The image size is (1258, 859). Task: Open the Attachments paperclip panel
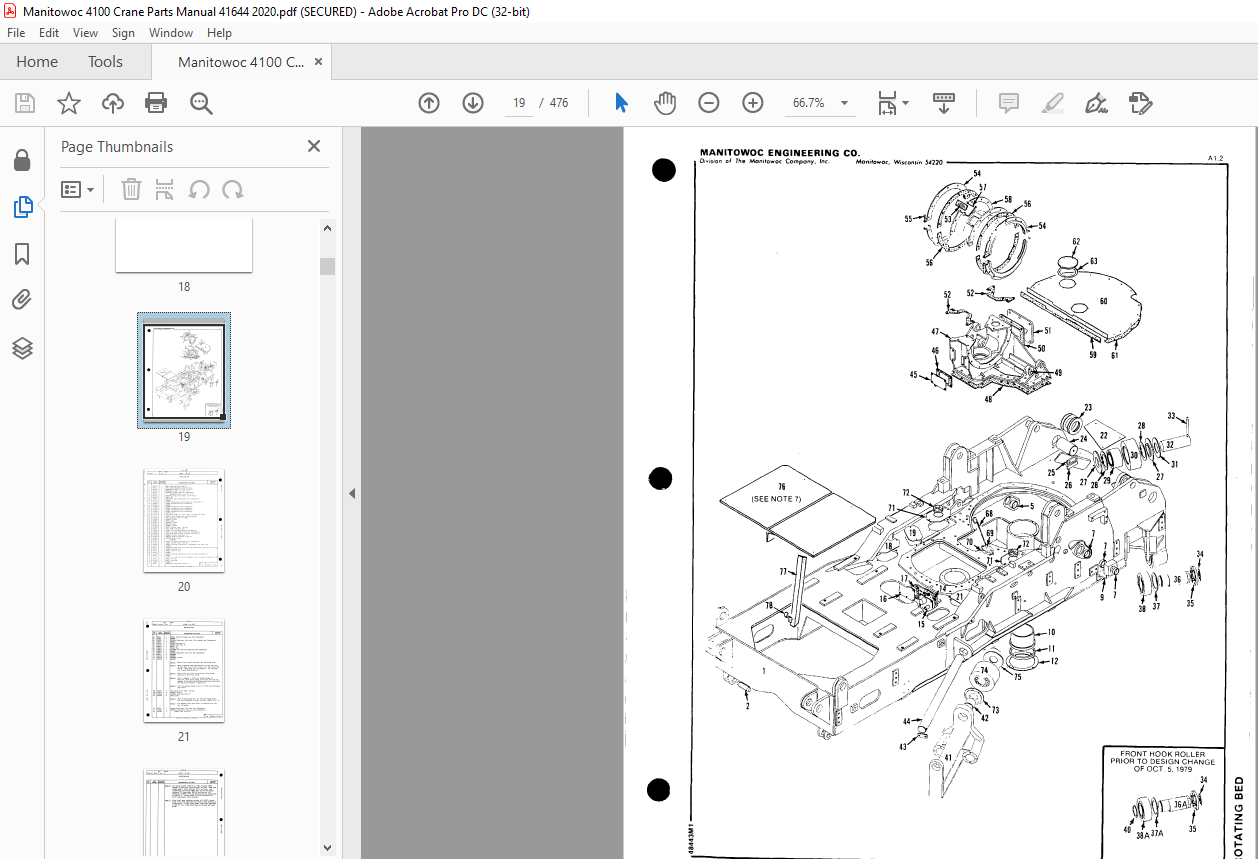pyautogui.click(x=22, y=301)
